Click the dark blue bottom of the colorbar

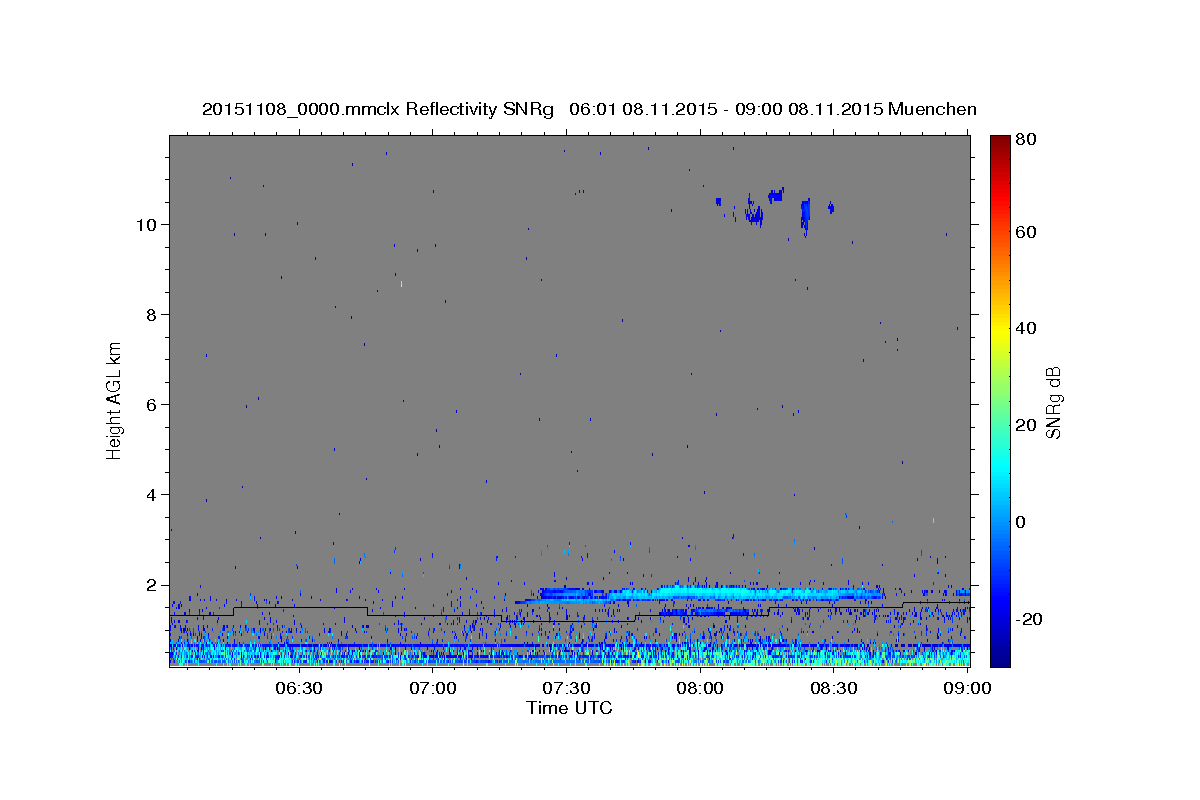click(1000, 655)
